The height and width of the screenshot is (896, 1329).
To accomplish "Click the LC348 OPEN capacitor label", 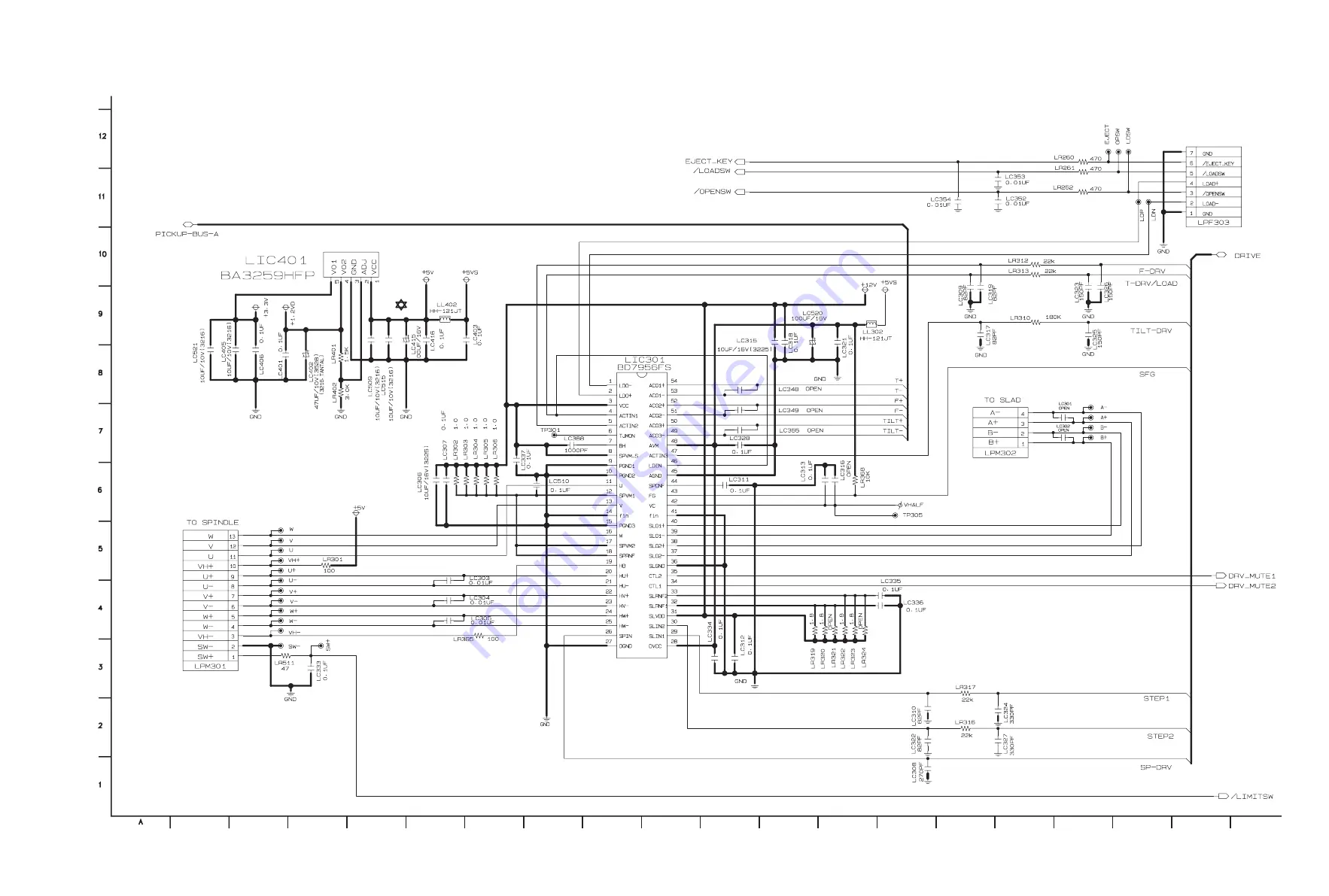I will (x=800, y=390).
